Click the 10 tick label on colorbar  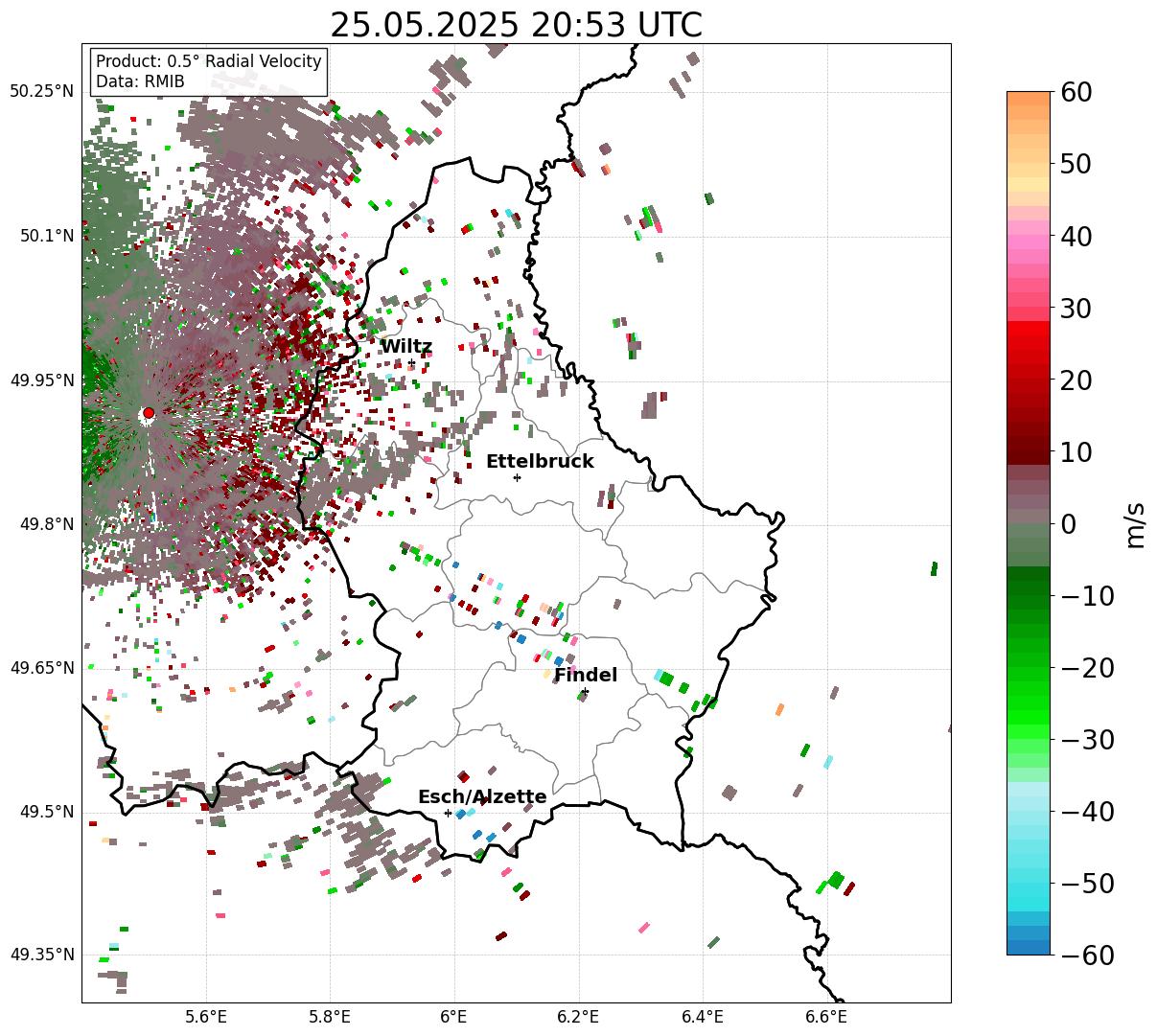(x=1076, y=452)
